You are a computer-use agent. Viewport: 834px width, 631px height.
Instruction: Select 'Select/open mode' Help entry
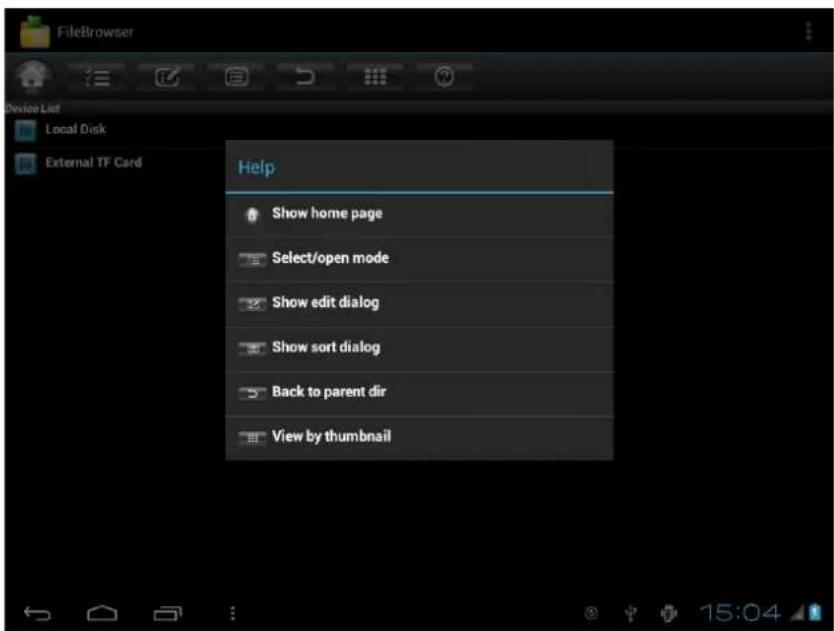click(420, 259)
